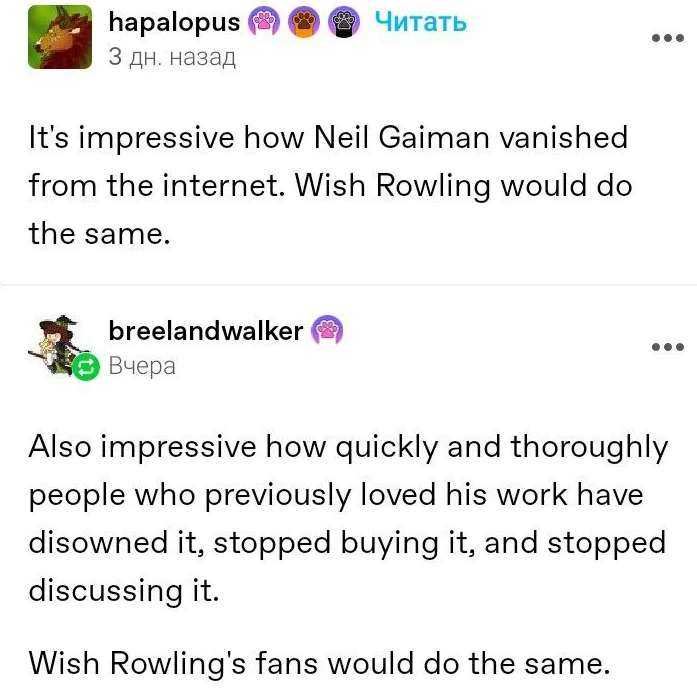Click the purple paw badge beside hapalopus

click(x=265, y=22)
